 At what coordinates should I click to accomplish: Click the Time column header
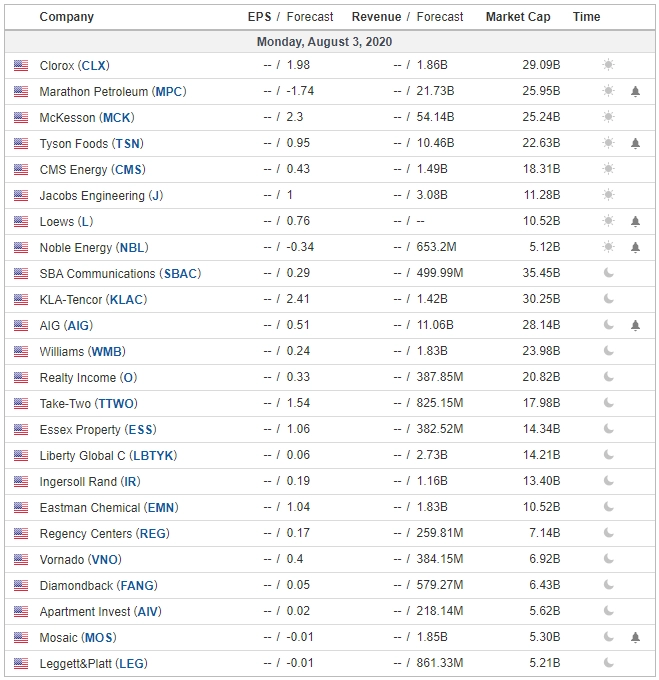(x=586, y=17)
